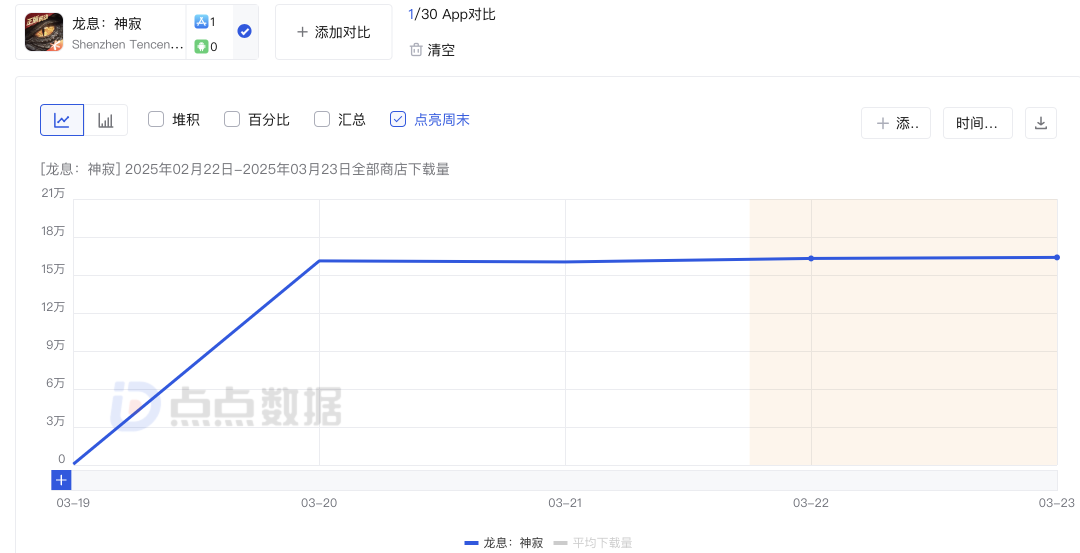Click the 添加对比 button
The height and width of the screenshot is (553, 1080).
pyautogui.click(x=333, y=32)
